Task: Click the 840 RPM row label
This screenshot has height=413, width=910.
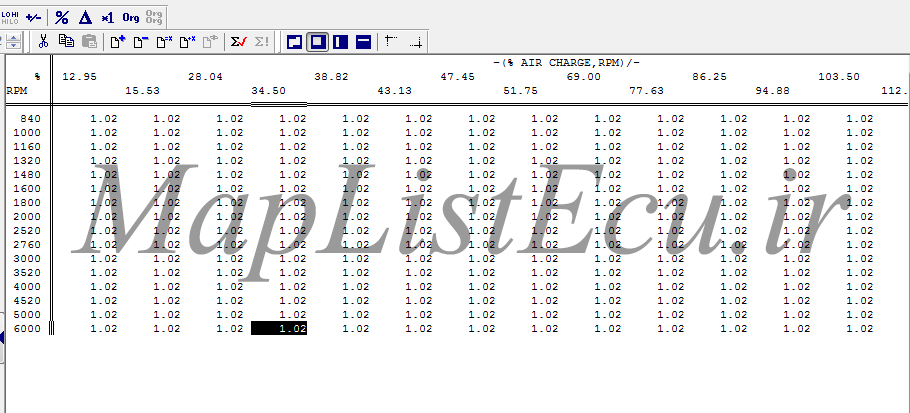Action: pyautogui.click(x=31, y=119)
